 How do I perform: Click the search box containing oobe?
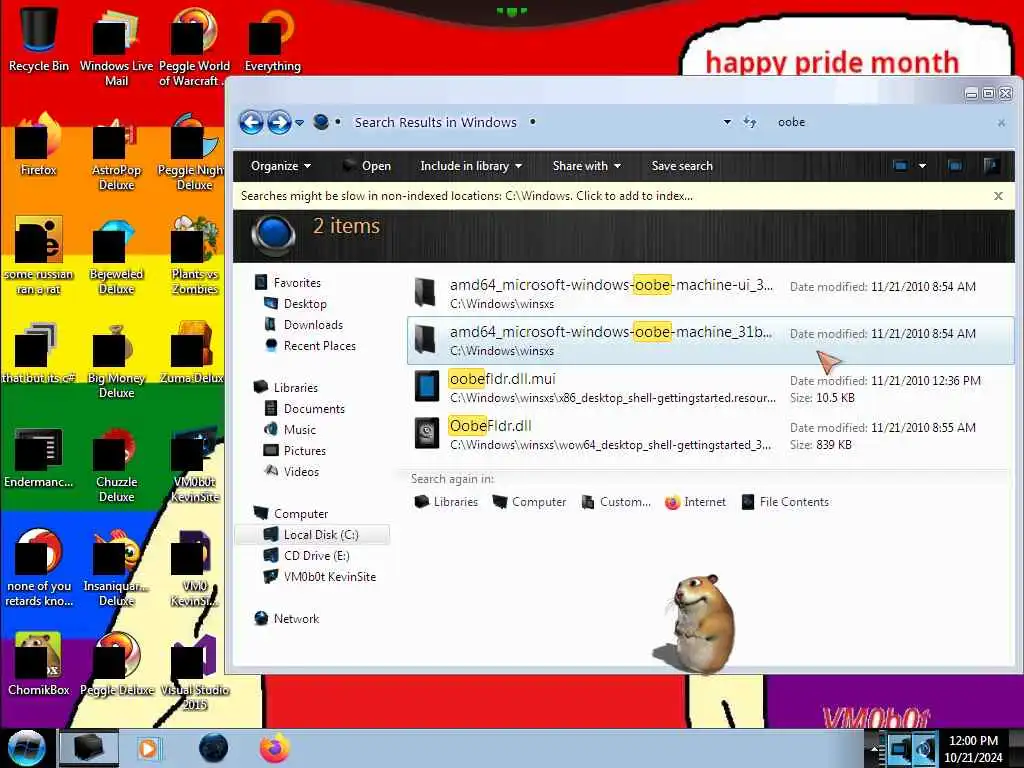pos(882,122)
